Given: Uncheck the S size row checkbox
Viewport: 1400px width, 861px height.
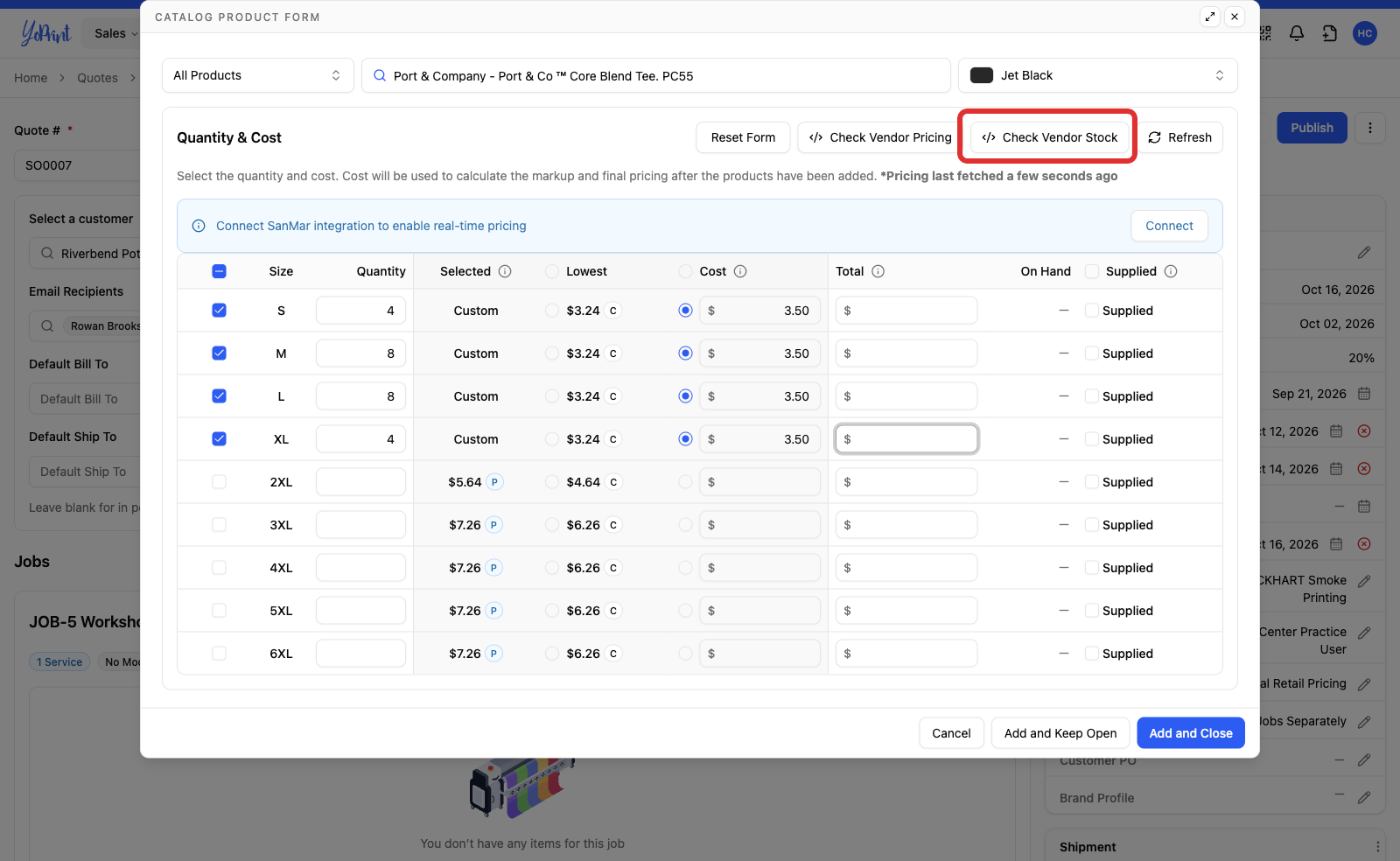Looking at the screenshot, I should click(220, 311).
